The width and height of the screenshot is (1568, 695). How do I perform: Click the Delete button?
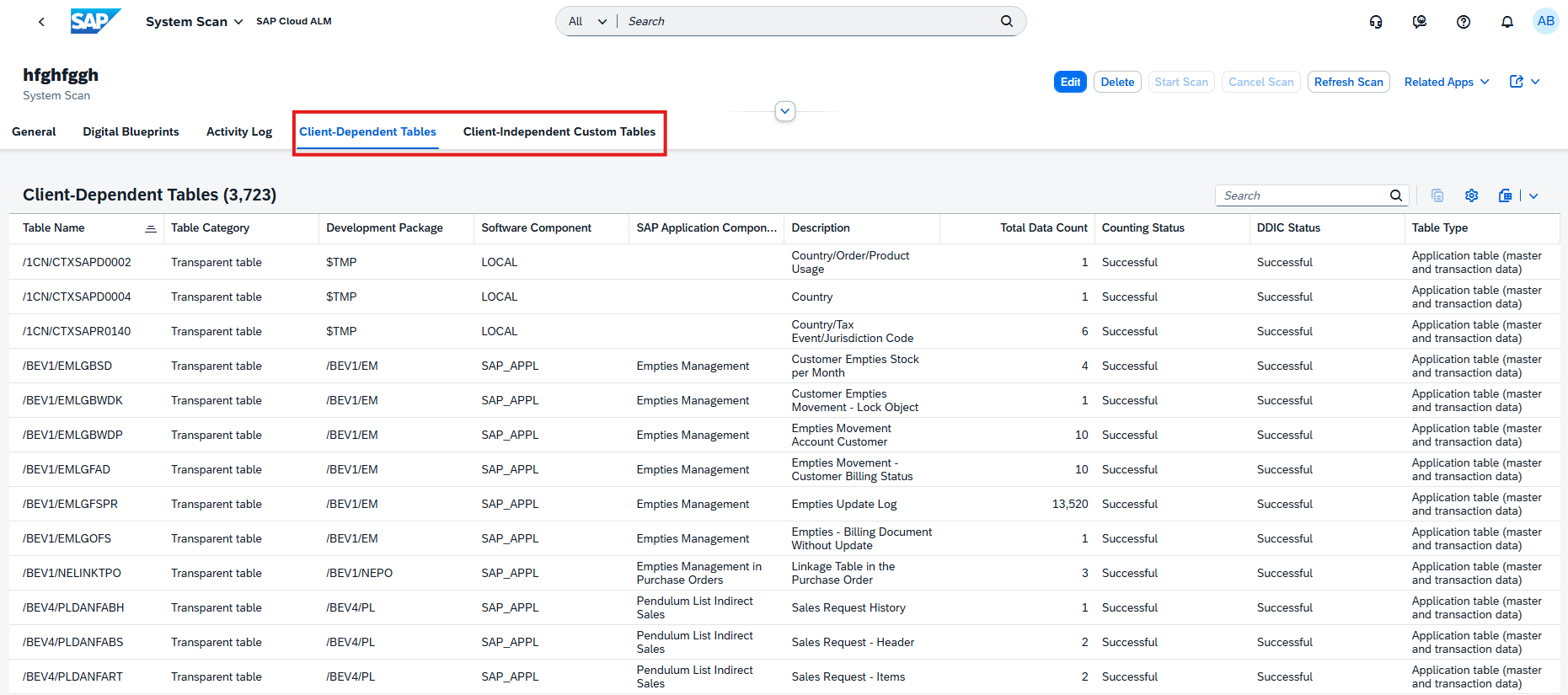coord(1117,82)
